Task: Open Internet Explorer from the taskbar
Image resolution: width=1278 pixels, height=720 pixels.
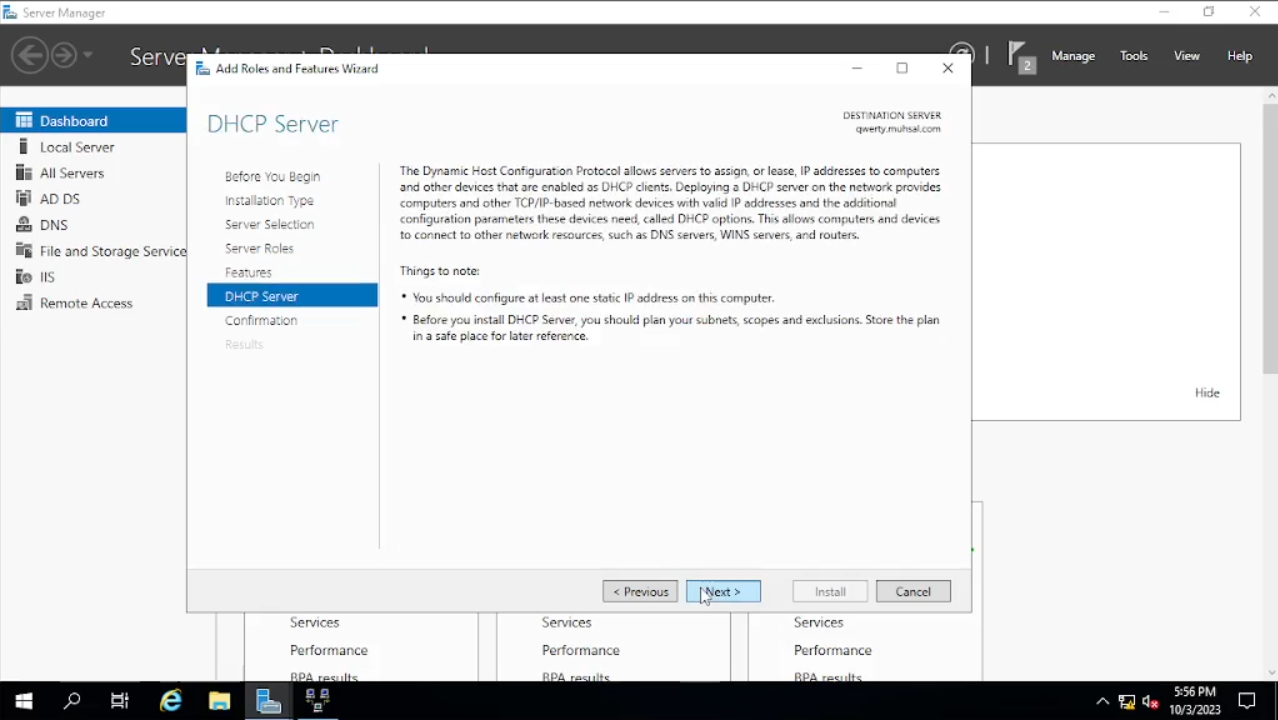Action: (171, 700)
